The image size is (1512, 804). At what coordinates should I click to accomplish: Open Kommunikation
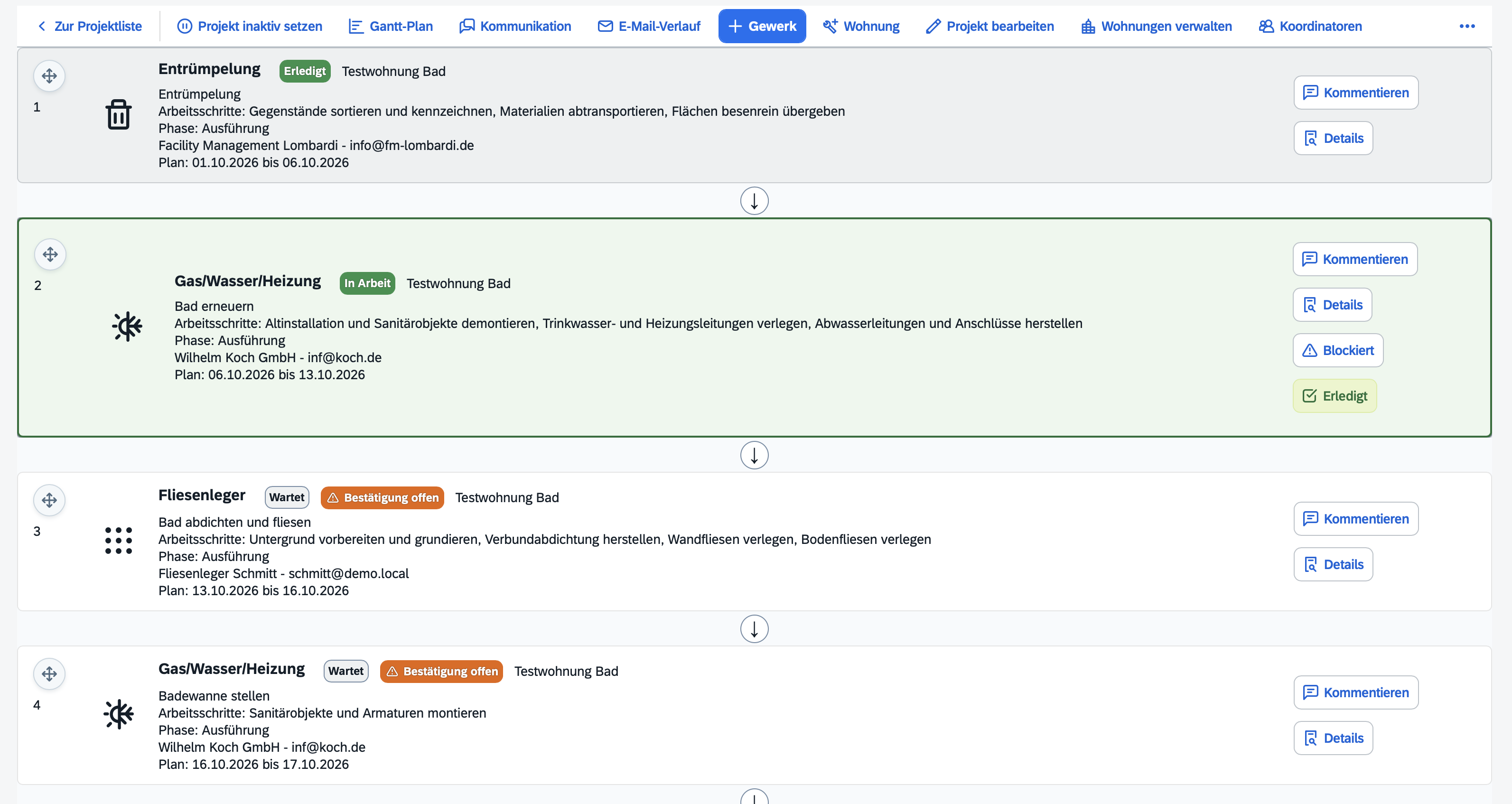click(x=515, y=26)
